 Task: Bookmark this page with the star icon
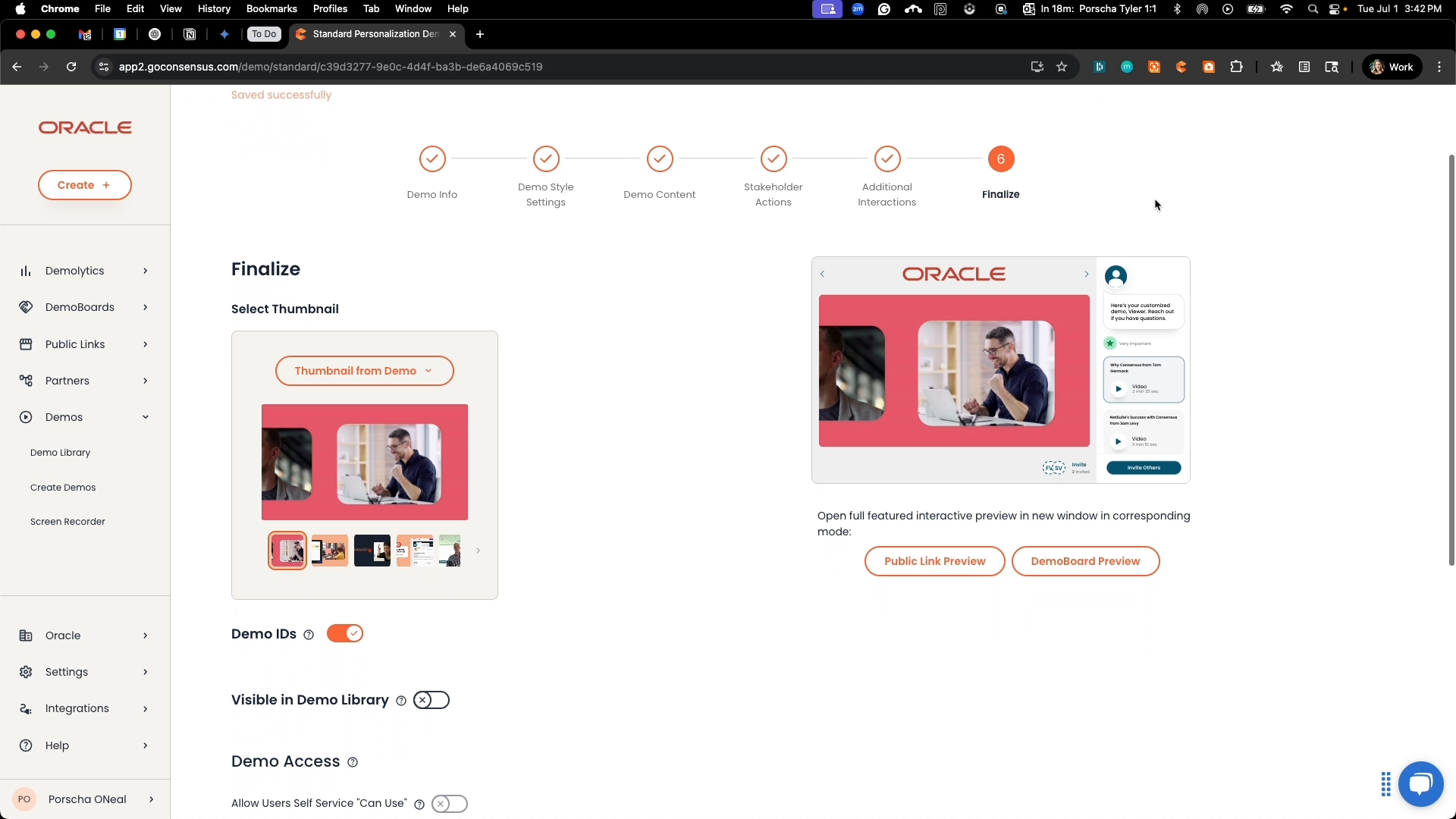(1062, 67)
